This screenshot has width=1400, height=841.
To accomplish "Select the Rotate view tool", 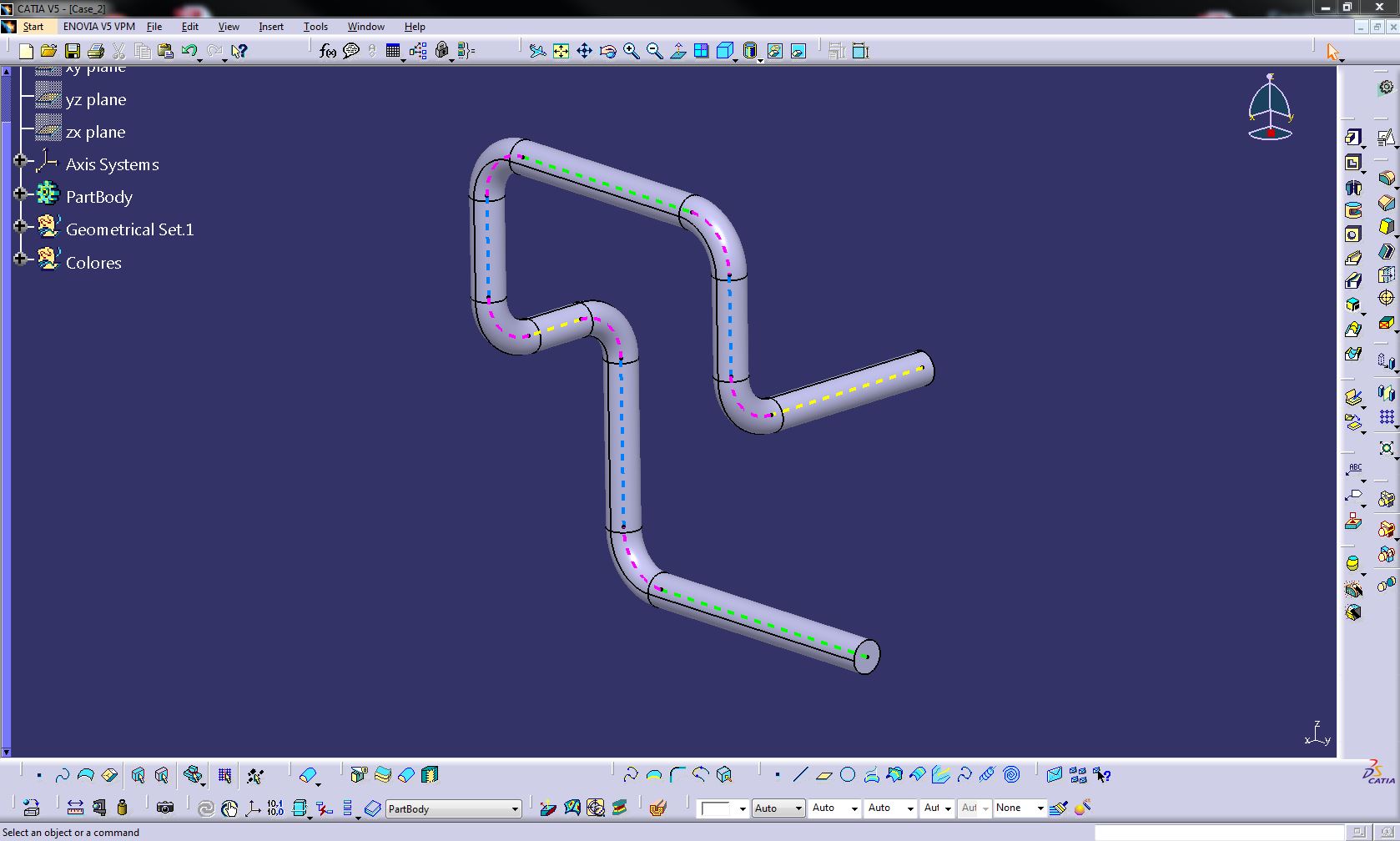I will 607,51.
